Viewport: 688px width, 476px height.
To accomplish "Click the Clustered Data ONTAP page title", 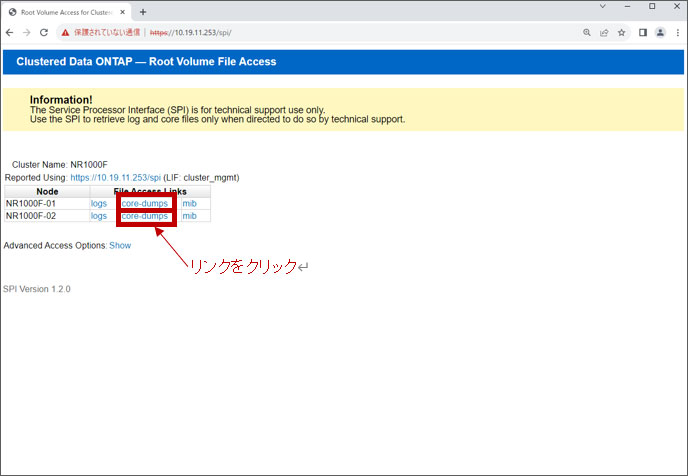I will tap(146, 61).
